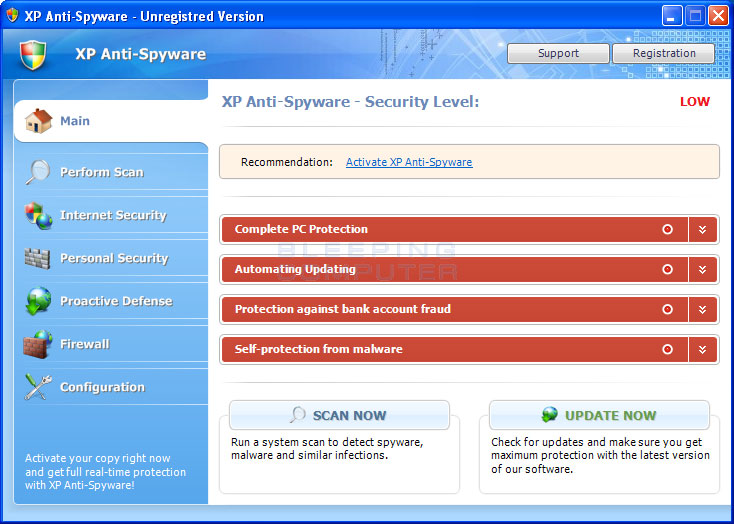
Task: Open the Perform Scan tab
Action: pos(111,172)
